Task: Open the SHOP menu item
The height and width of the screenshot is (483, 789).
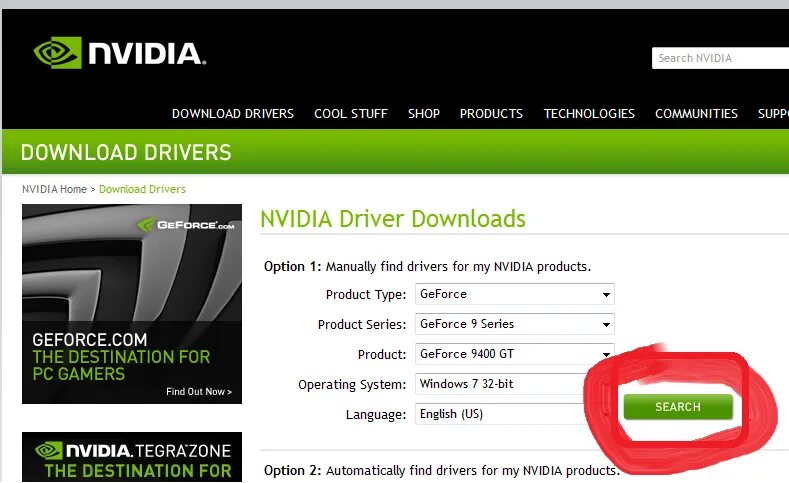Action: pos(424,114)
